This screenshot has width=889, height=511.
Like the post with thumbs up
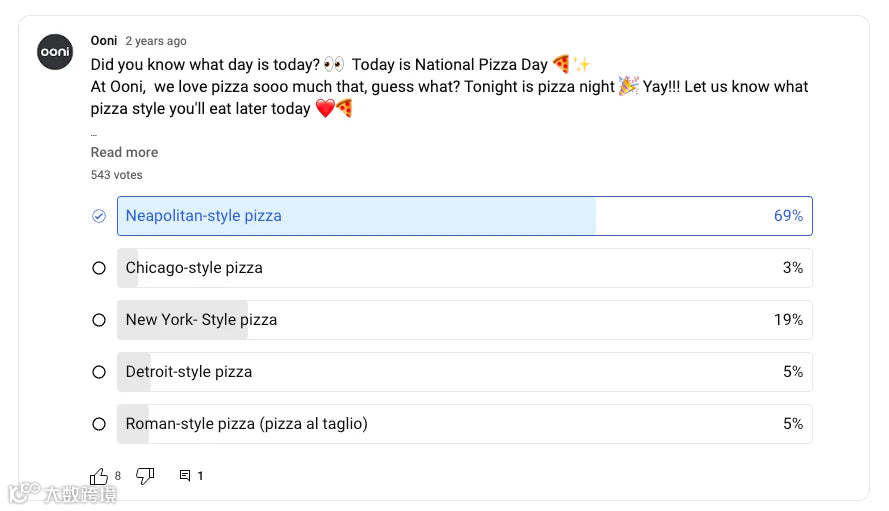click(99, 476)
